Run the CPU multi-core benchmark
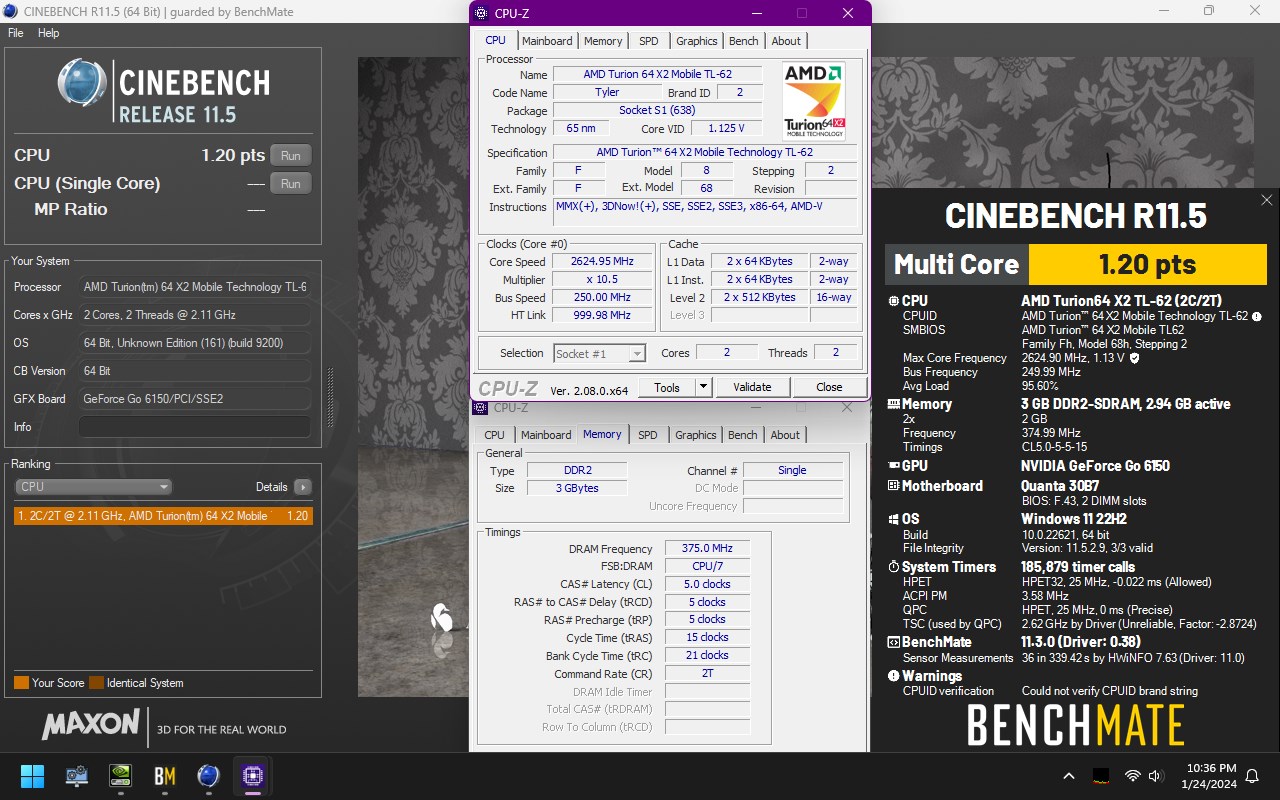Viewport: 1280px width, 800px height. coord(291,155)
